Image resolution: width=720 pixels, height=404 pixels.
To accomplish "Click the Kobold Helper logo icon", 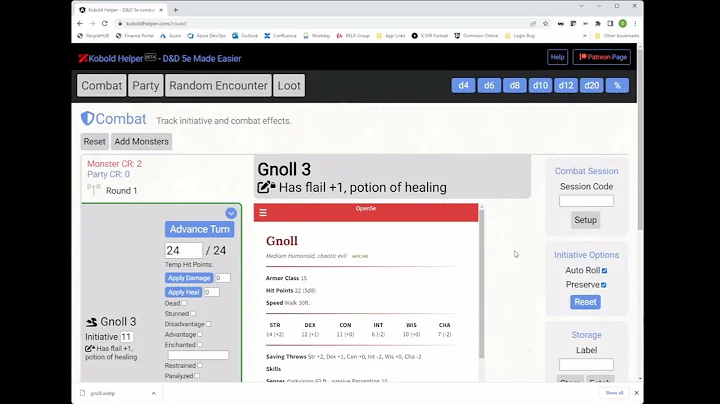I will click(83, 58).
